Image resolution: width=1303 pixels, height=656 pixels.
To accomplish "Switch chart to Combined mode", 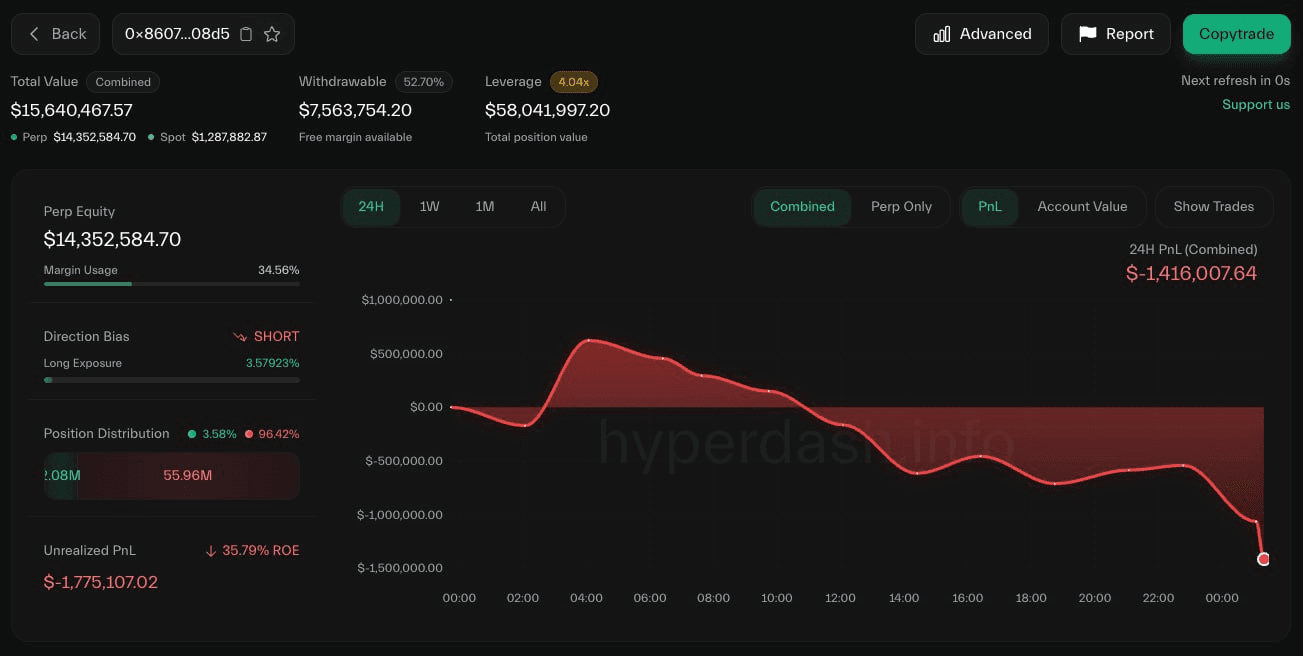I will [802, 207].
